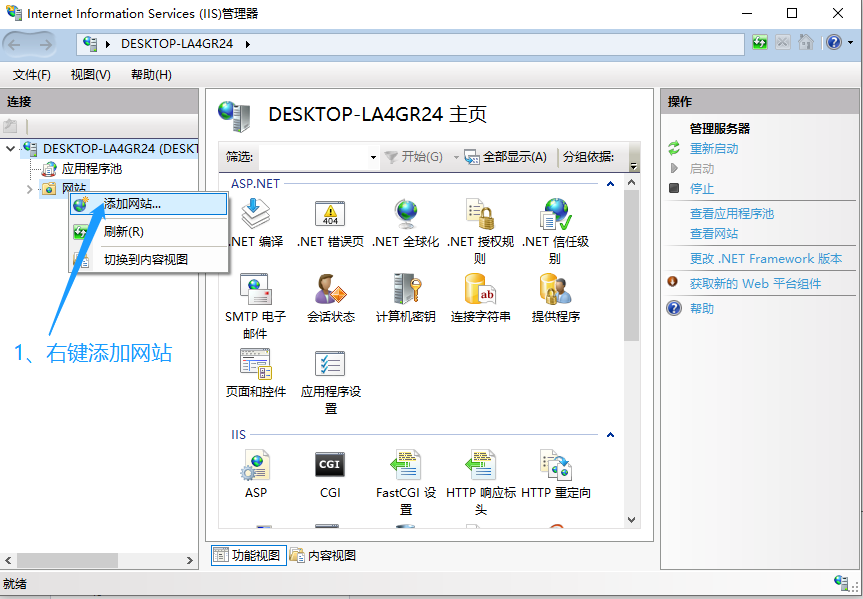Choose 切换到内容视图 from context menu

[x=149, y=259]
